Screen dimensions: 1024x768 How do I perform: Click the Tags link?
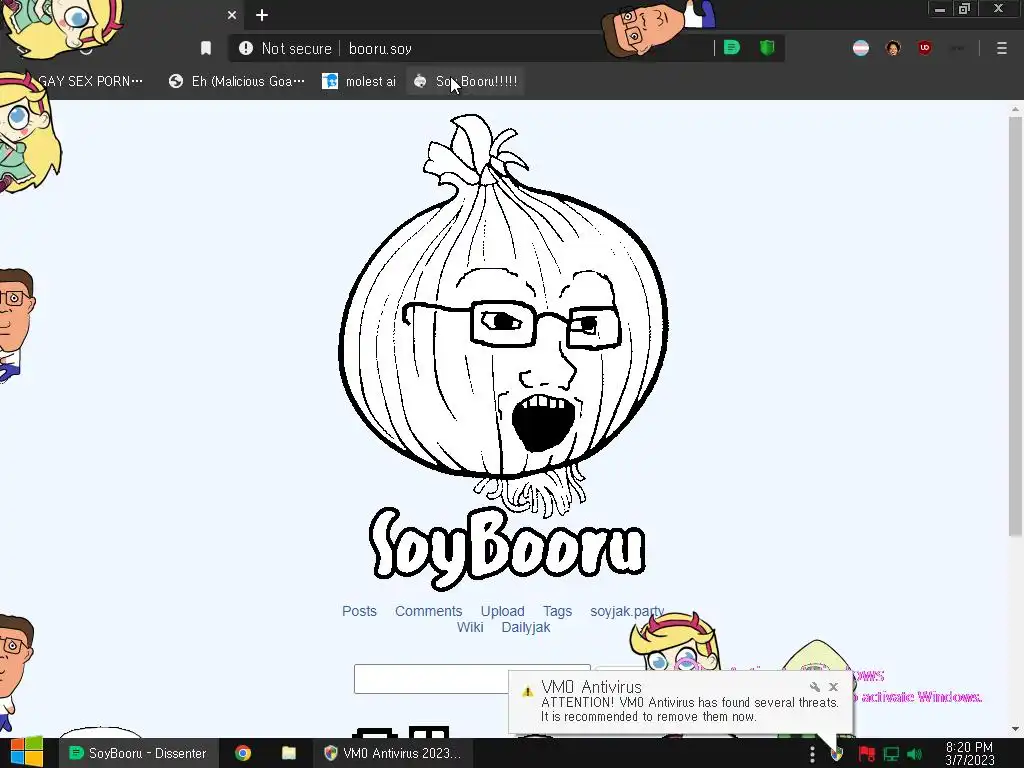coord(557,611)
